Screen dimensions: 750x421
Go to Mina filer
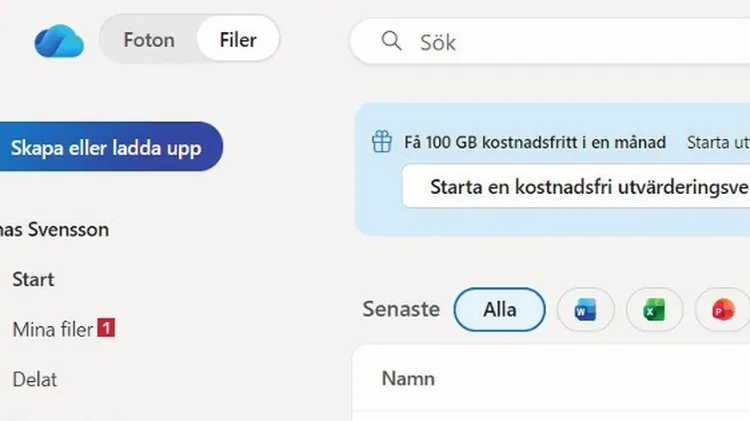pos(52,329)
